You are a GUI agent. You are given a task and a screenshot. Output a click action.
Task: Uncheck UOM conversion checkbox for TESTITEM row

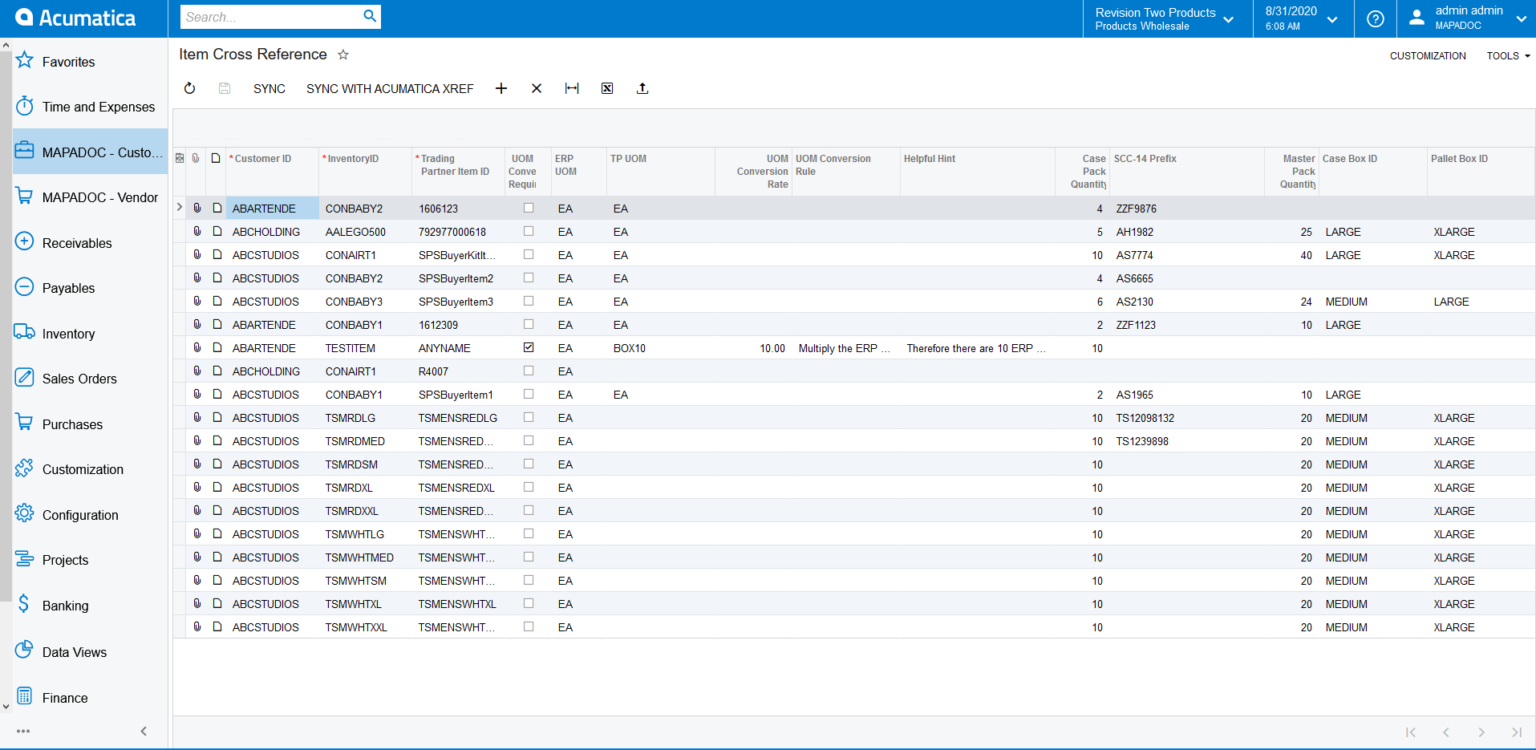click(x=529, y=348)
